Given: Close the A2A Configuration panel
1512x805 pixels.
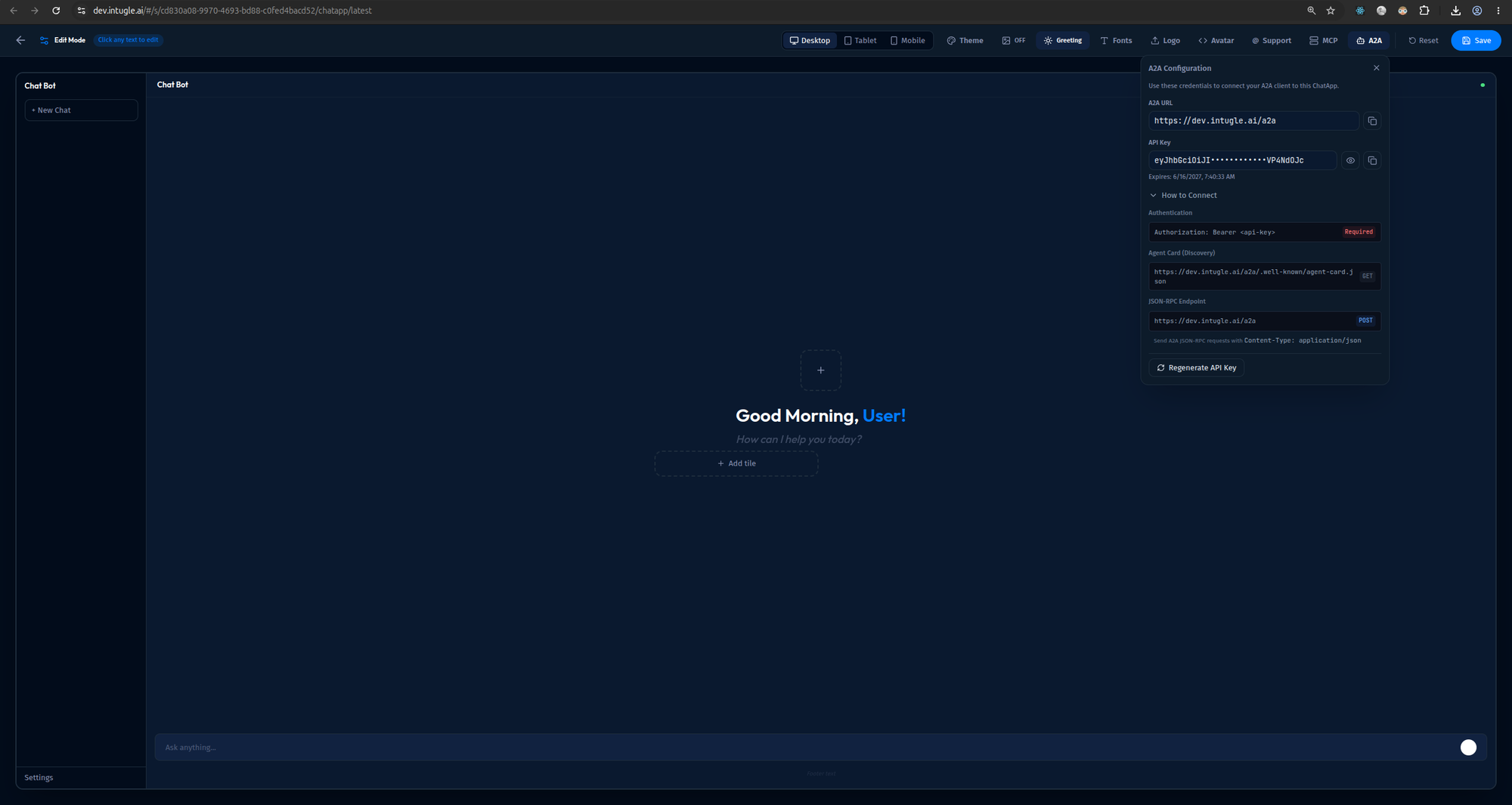Looking at the screenshot, I should point(1376,68).
